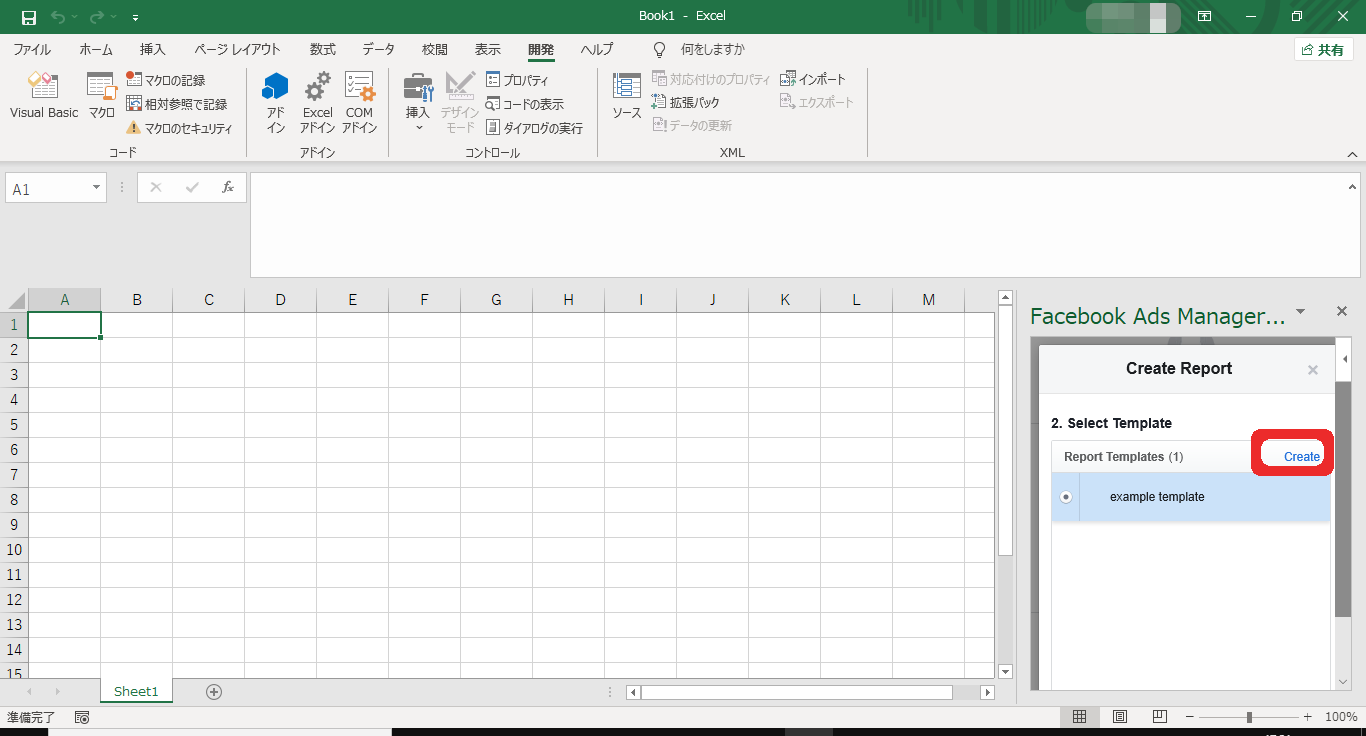Toggle デザインモード design mode
Viewport: 1366px width, 736px height.
pyautogui.click(x=460, y=102)
